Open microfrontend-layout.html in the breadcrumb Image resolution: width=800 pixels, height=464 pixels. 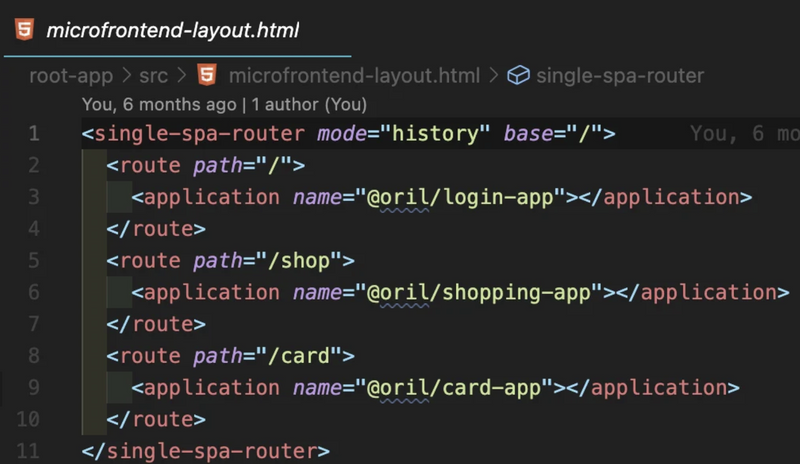pos(354,76)
